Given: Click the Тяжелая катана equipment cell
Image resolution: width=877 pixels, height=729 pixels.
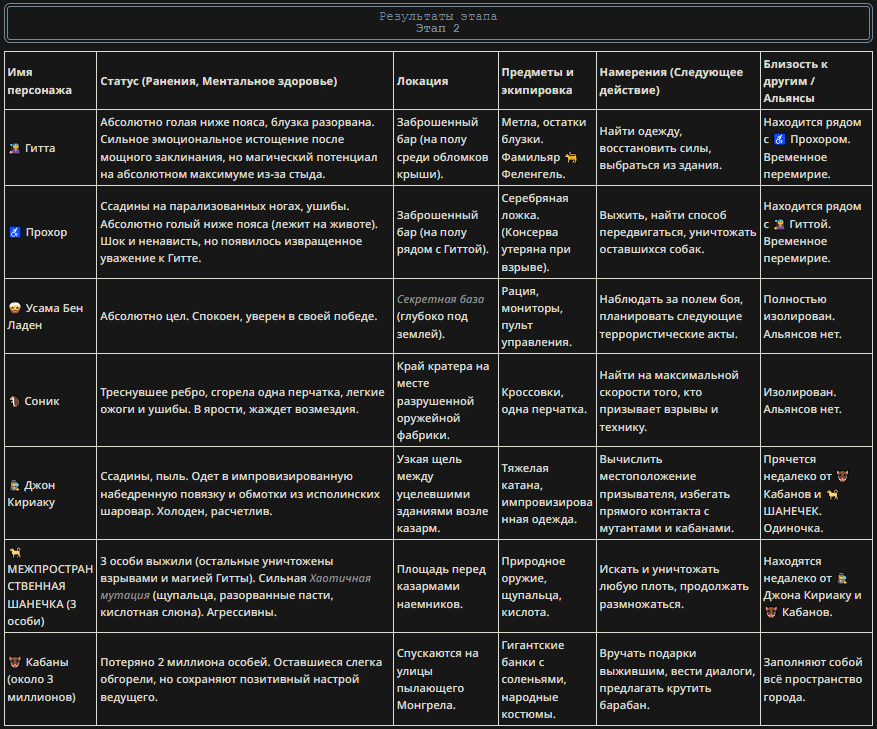Looking at the screenshot, I should (547, 493).
